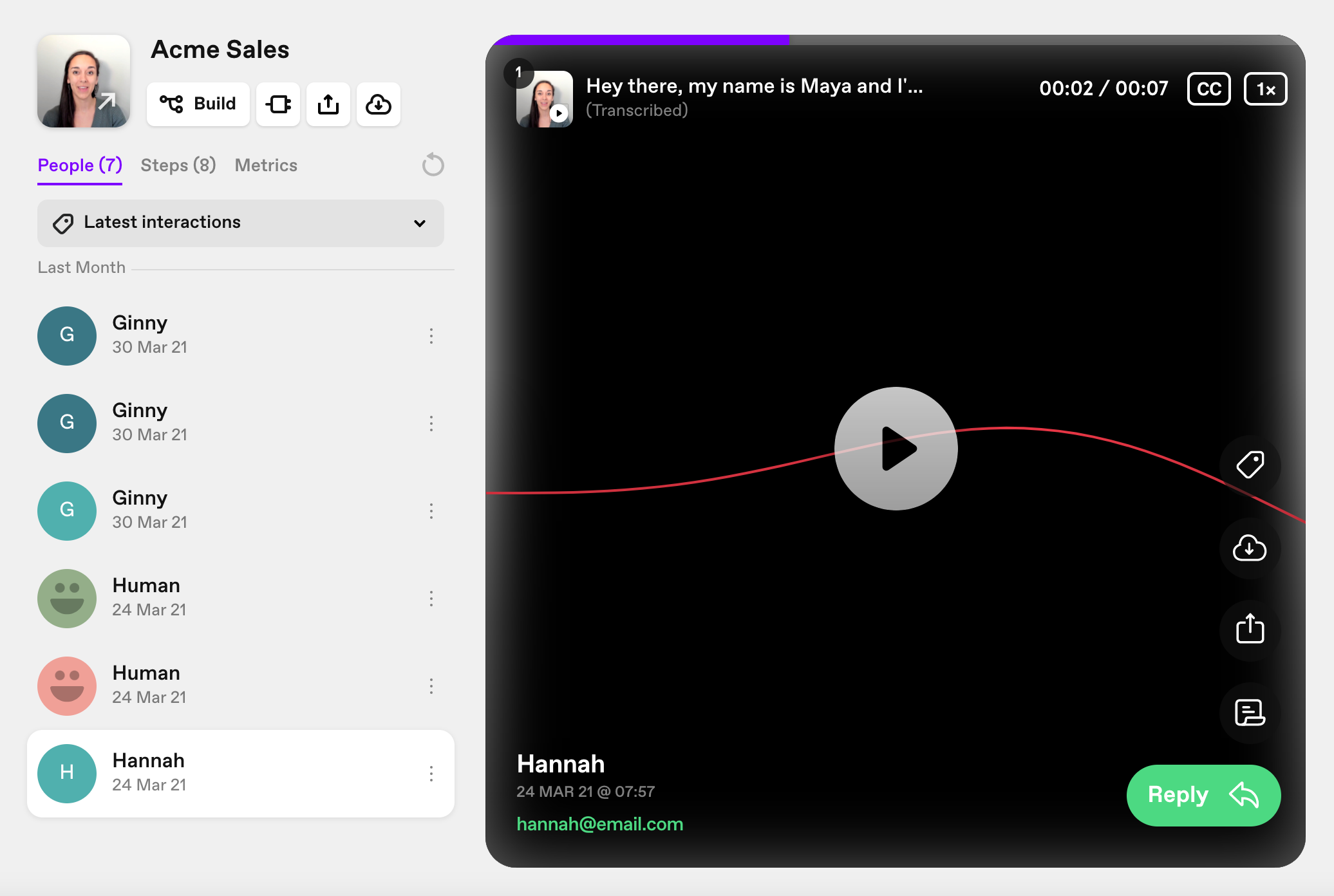Click the cloud download icon on the video
The width and height of the screenshot is (1334, 896).
click(x=1250, y=548)
